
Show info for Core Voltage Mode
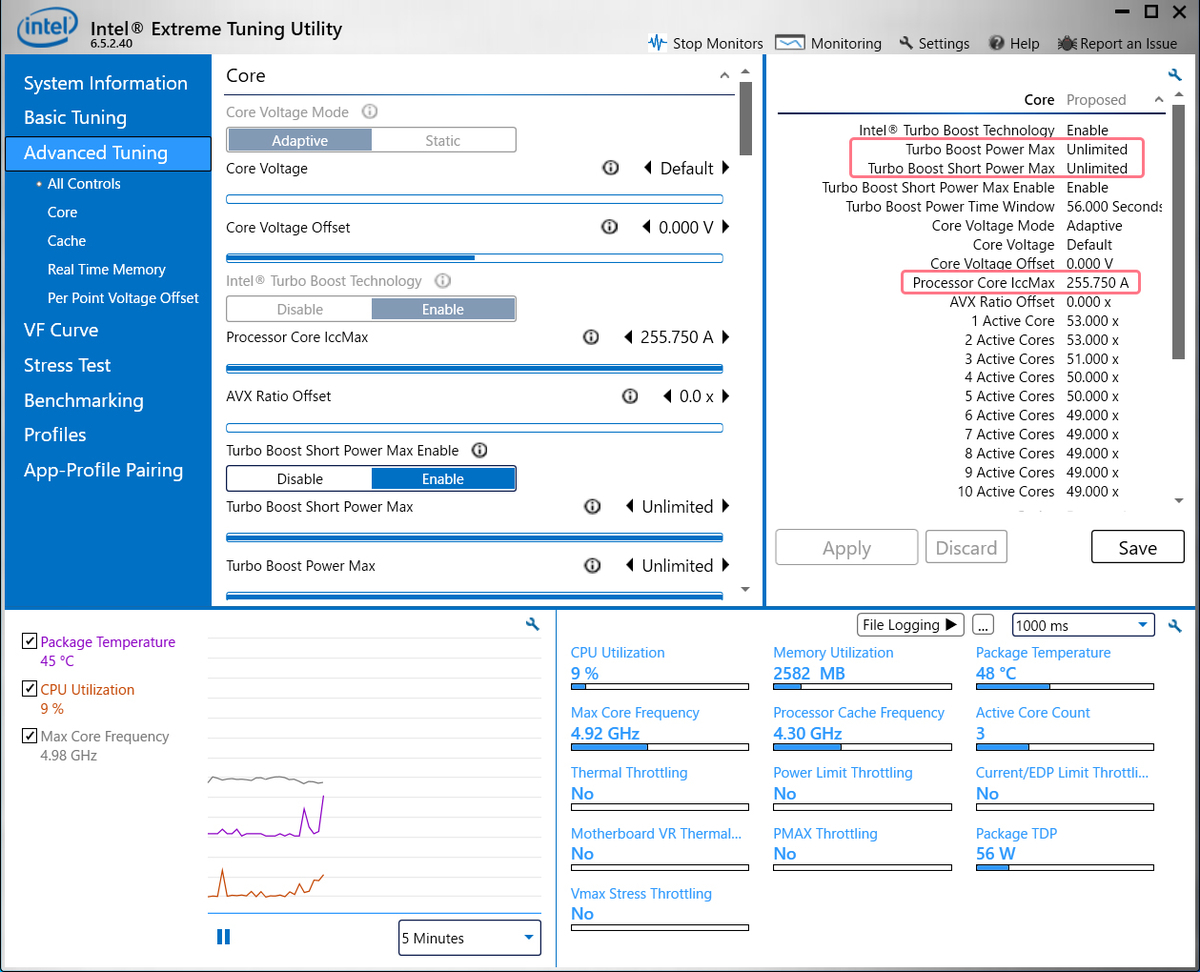(x=369, y=112)
